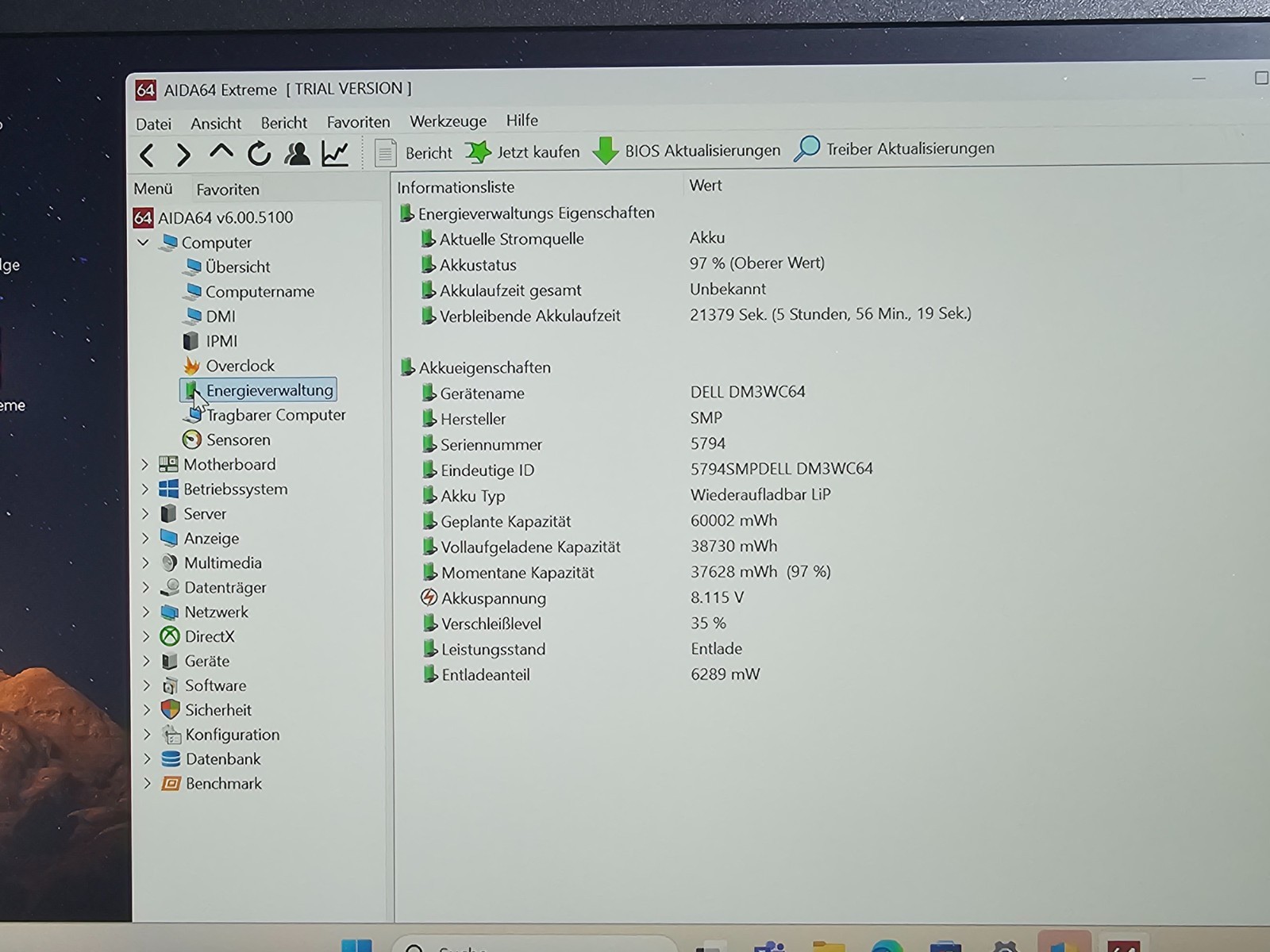Open the graph chart icon in toolbar
The height and width of the screenshot is (952, 1270).
(335, 154)
